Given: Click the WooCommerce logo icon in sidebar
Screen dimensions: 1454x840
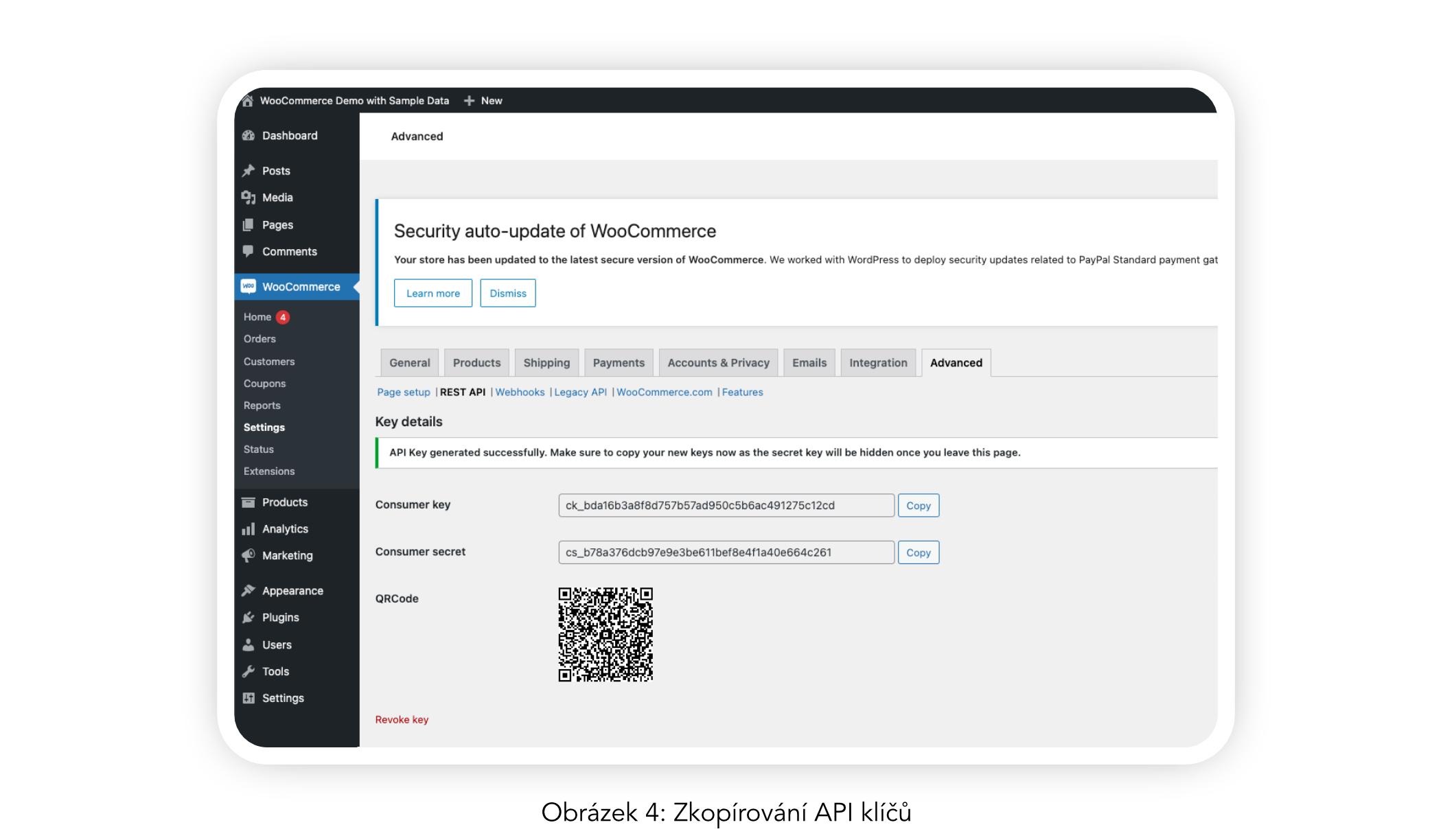Looking at the screenshot, I should click(249, 287).
